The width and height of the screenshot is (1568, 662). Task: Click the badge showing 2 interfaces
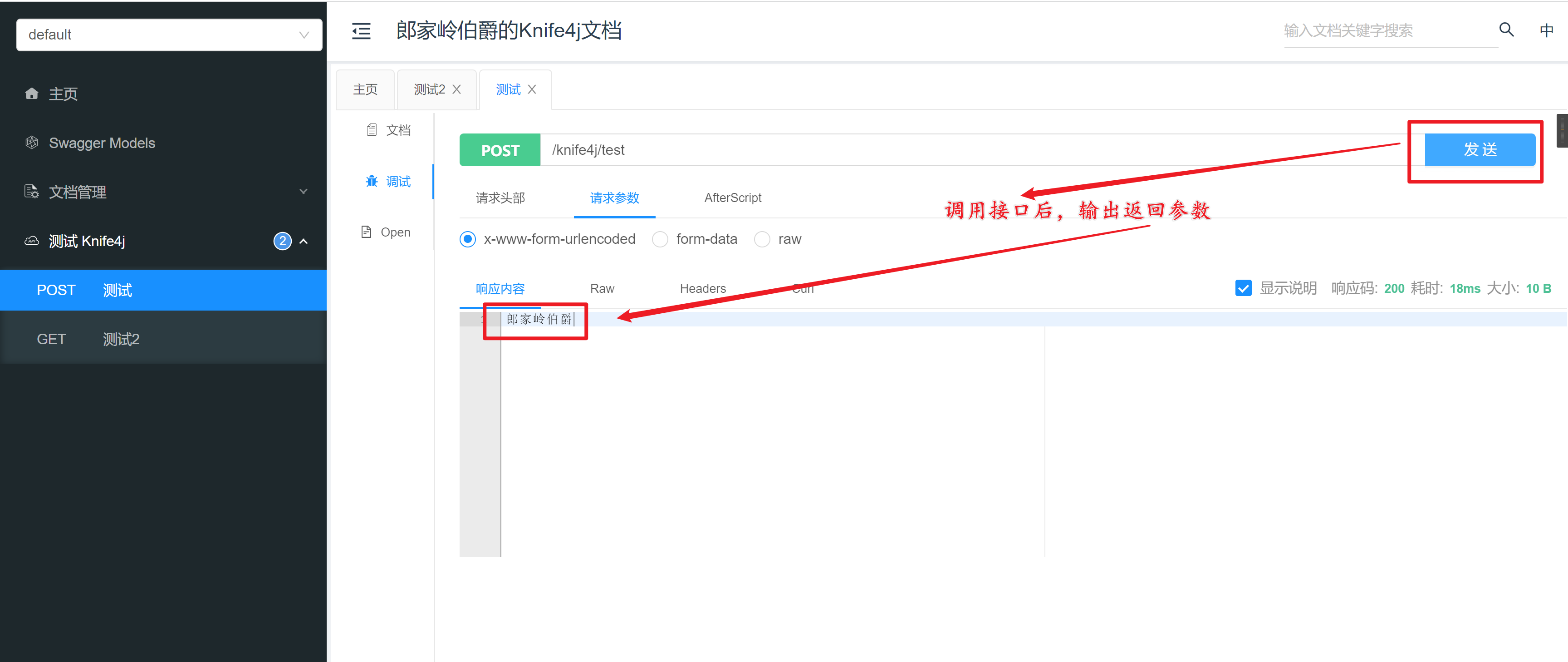282,241
